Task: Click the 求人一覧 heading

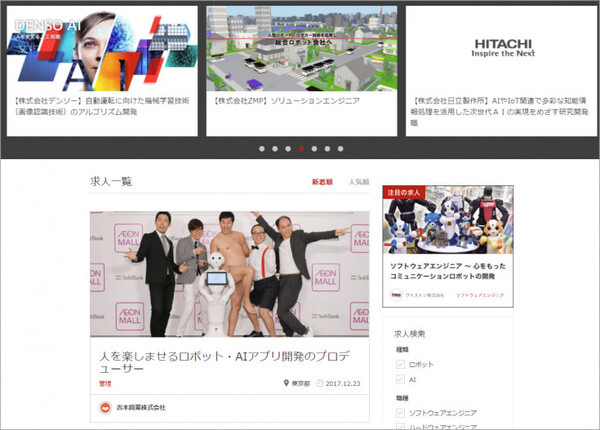Action: (x=111, y=181)
